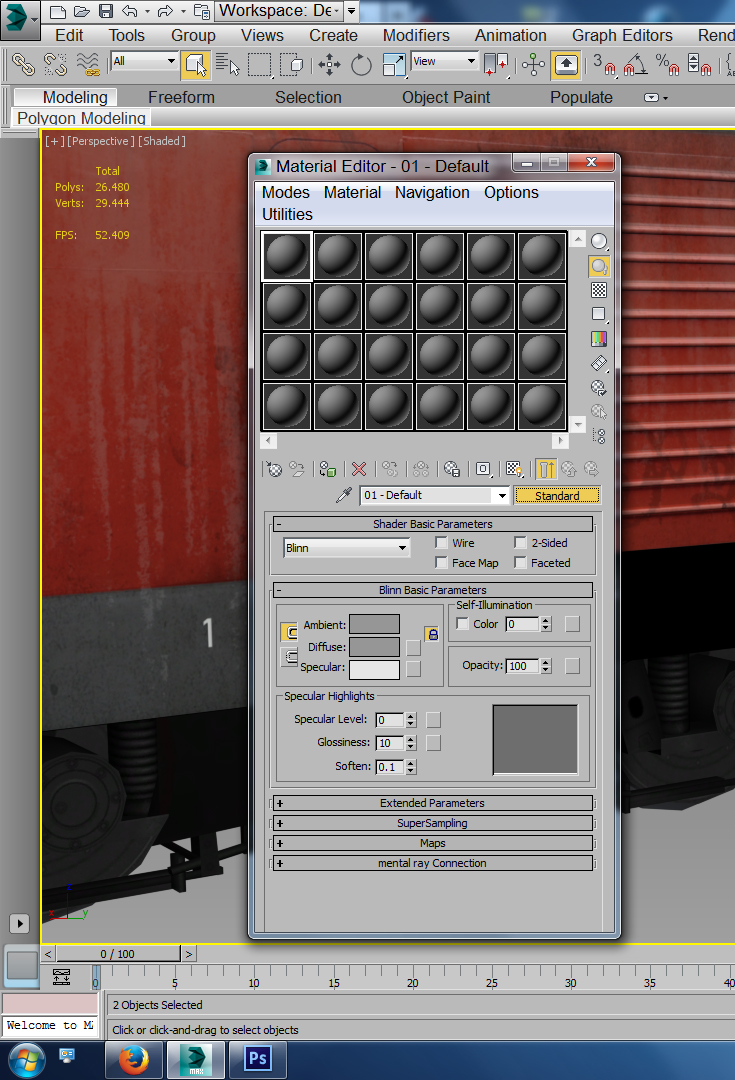Enable the 2-Sided checkbox
735x1080 pixels.
pyautogui.click(x=520, y=543)
